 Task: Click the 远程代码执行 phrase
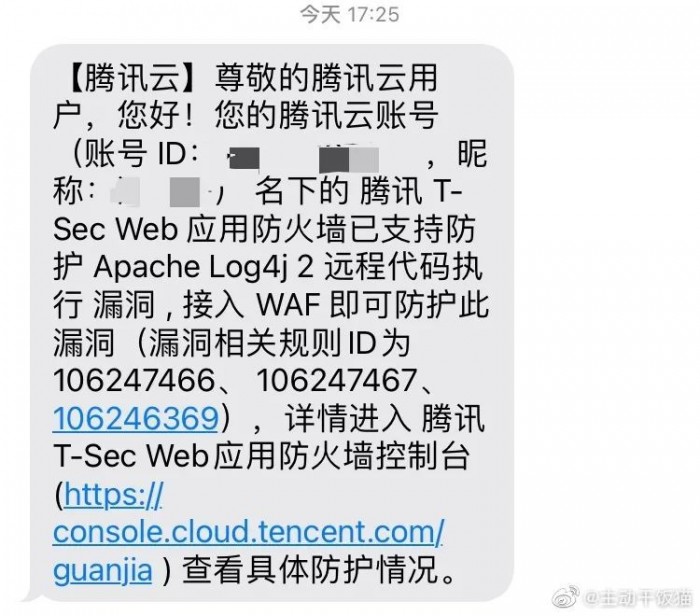pos(403,268)
